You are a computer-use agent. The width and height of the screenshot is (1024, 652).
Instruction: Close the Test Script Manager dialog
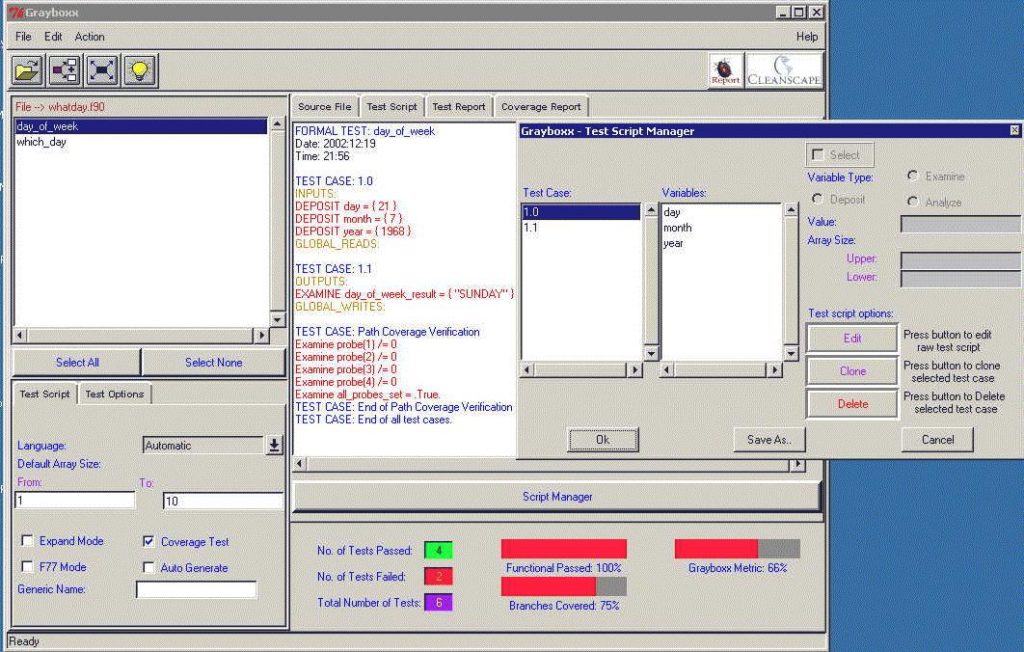[x=1014, y=131]
